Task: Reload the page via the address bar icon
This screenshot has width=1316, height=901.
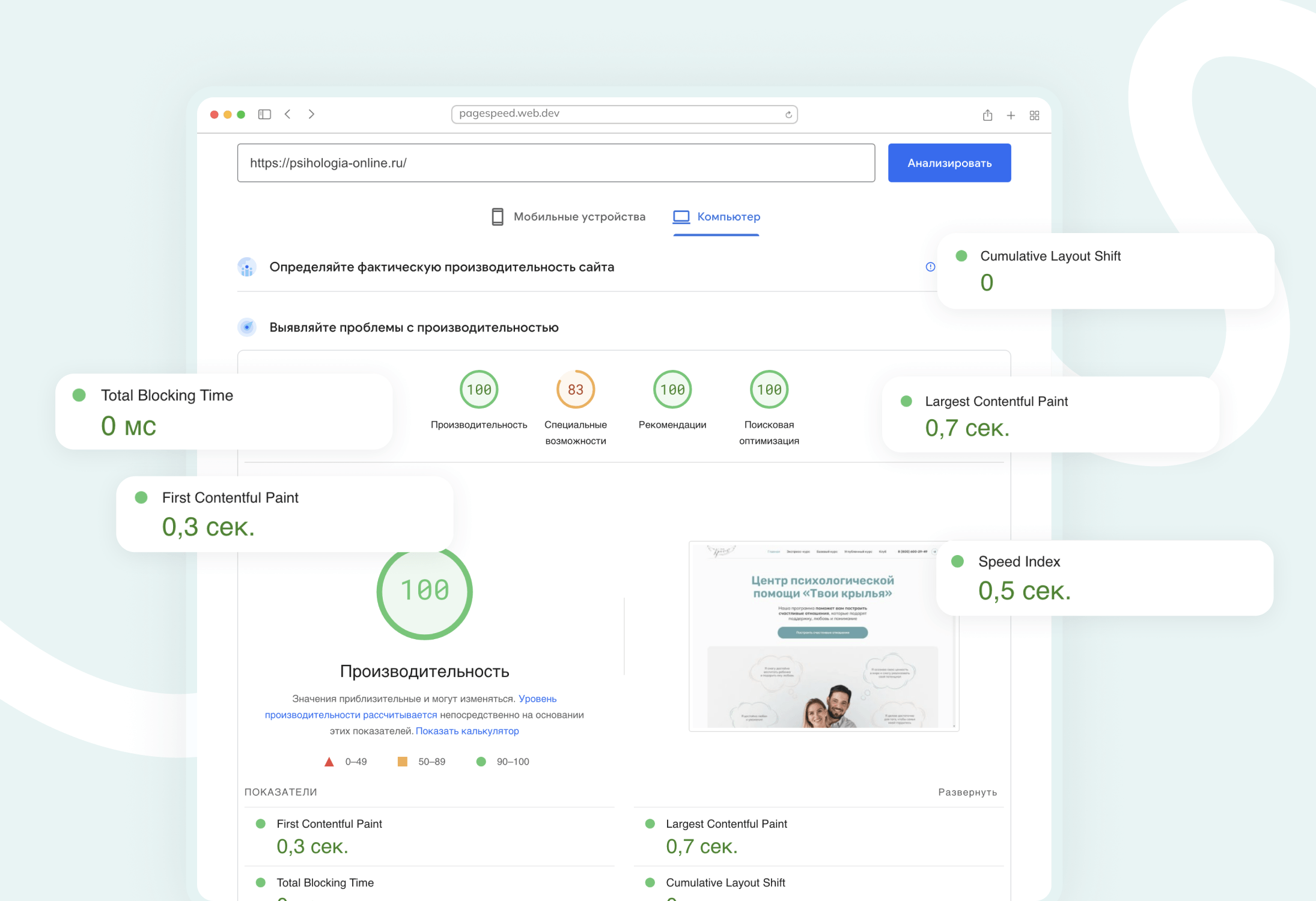Action: click(788, 115)
